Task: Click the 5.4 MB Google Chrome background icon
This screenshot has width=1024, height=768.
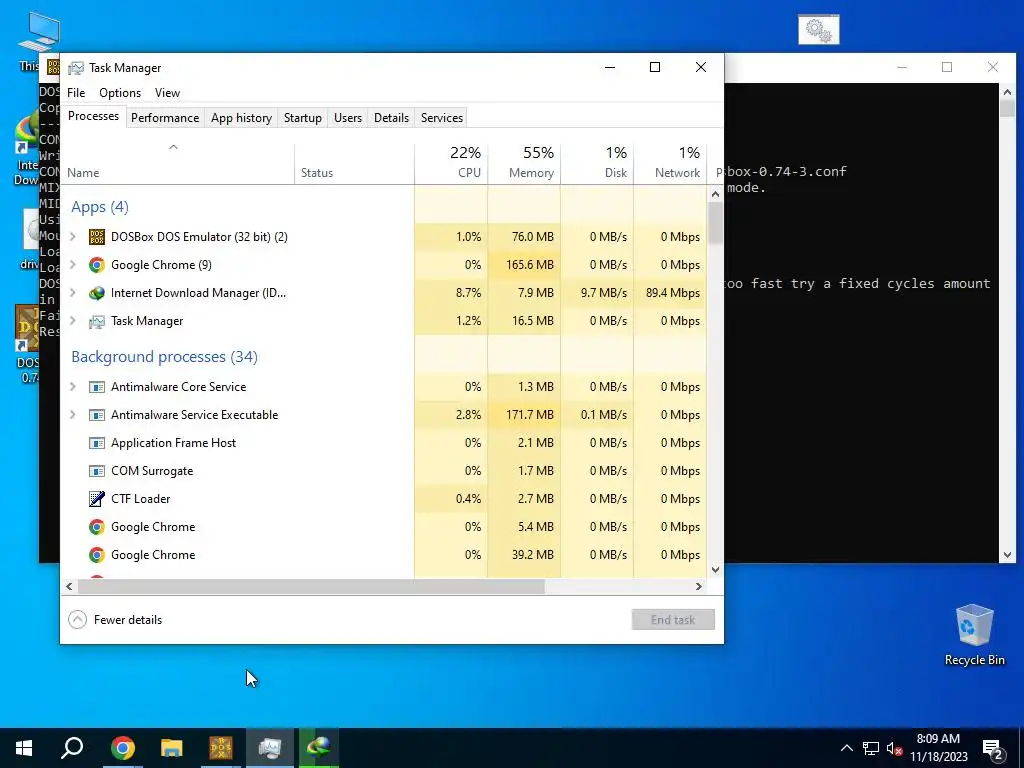Action: [x=97, y=527]
